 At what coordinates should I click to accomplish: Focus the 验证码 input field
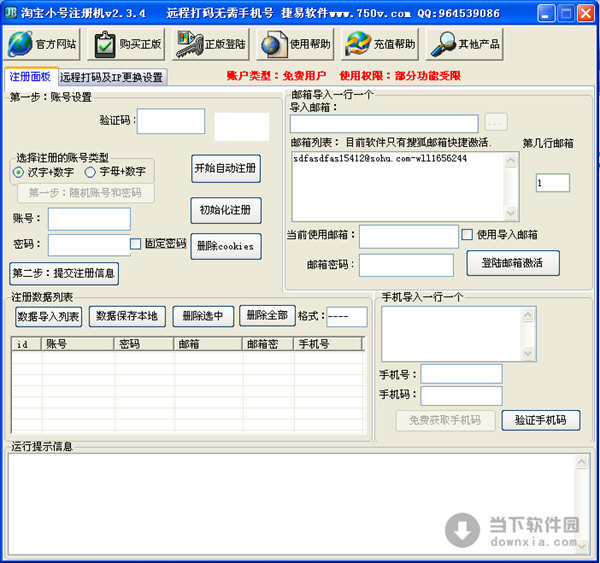[171, 121]
